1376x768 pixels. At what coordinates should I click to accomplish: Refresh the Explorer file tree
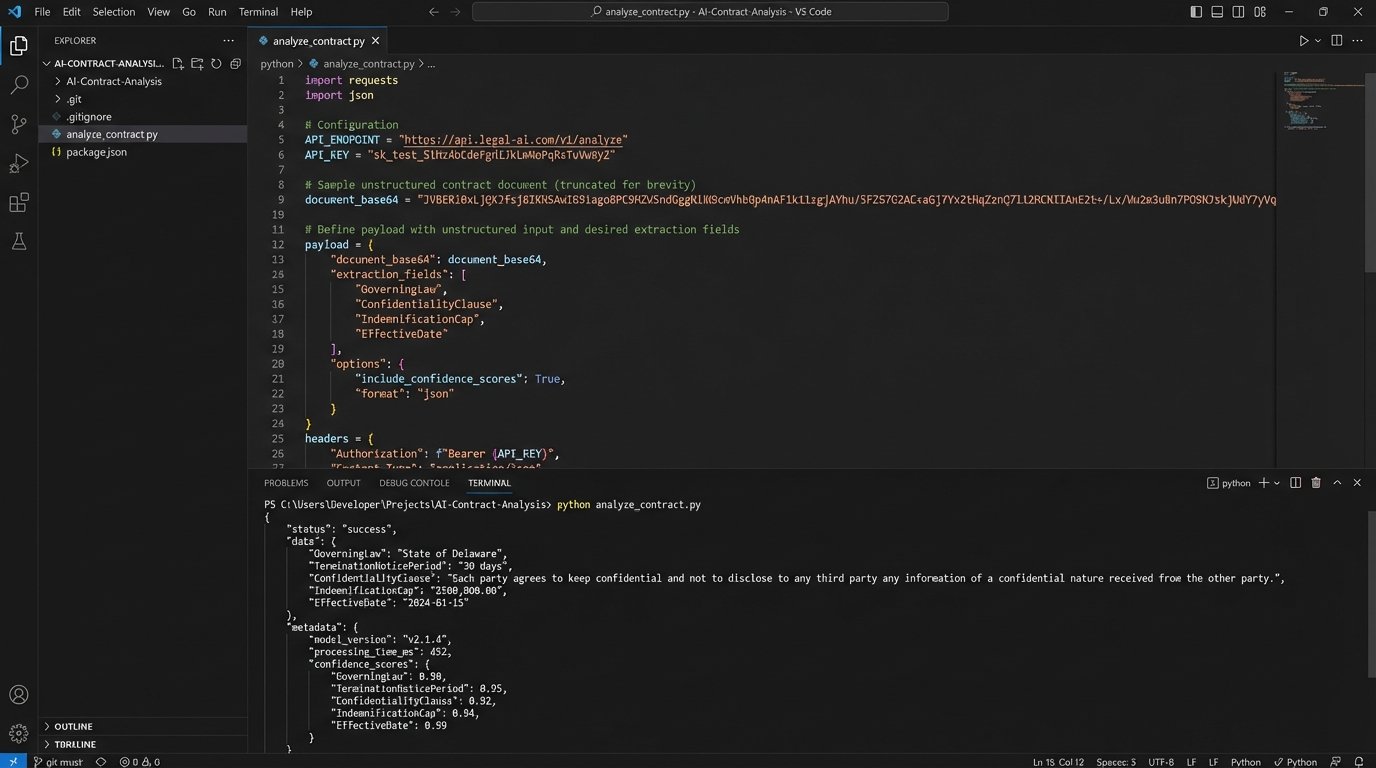pyautogui.click(x=216, y=63)
